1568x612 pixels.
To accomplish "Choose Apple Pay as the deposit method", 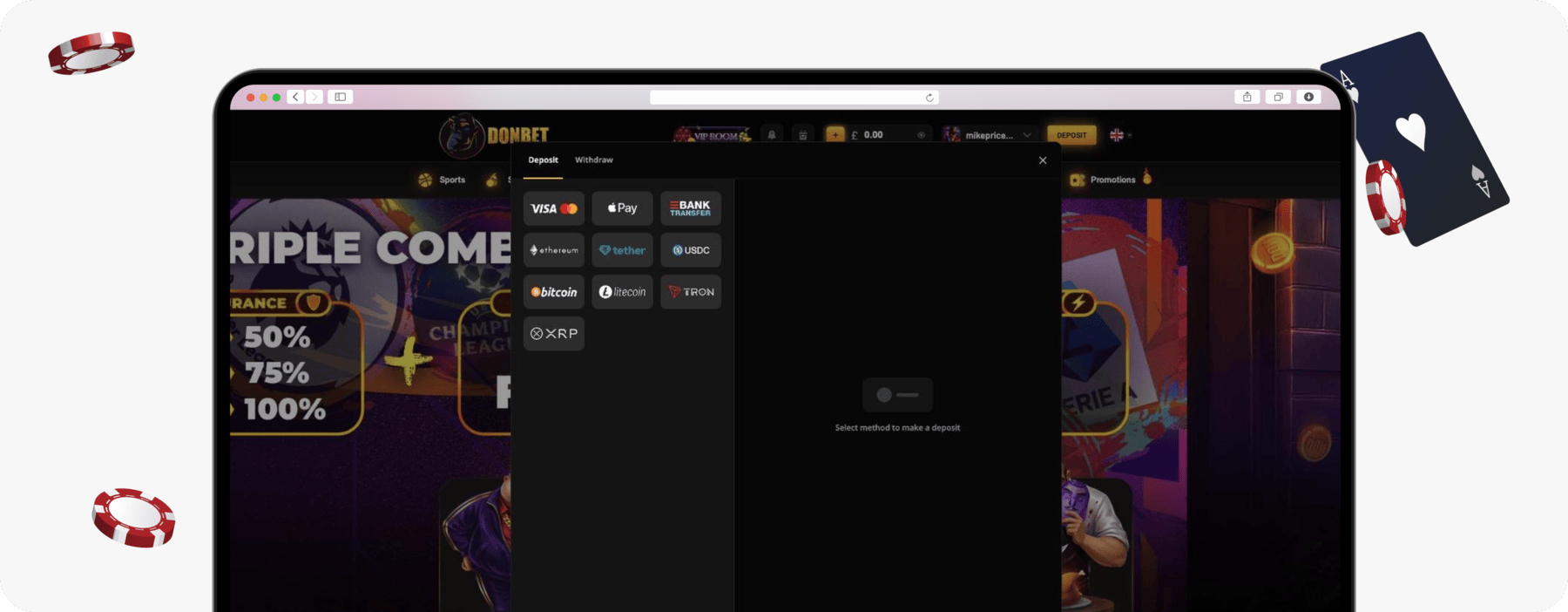I will tap(622, 208).
